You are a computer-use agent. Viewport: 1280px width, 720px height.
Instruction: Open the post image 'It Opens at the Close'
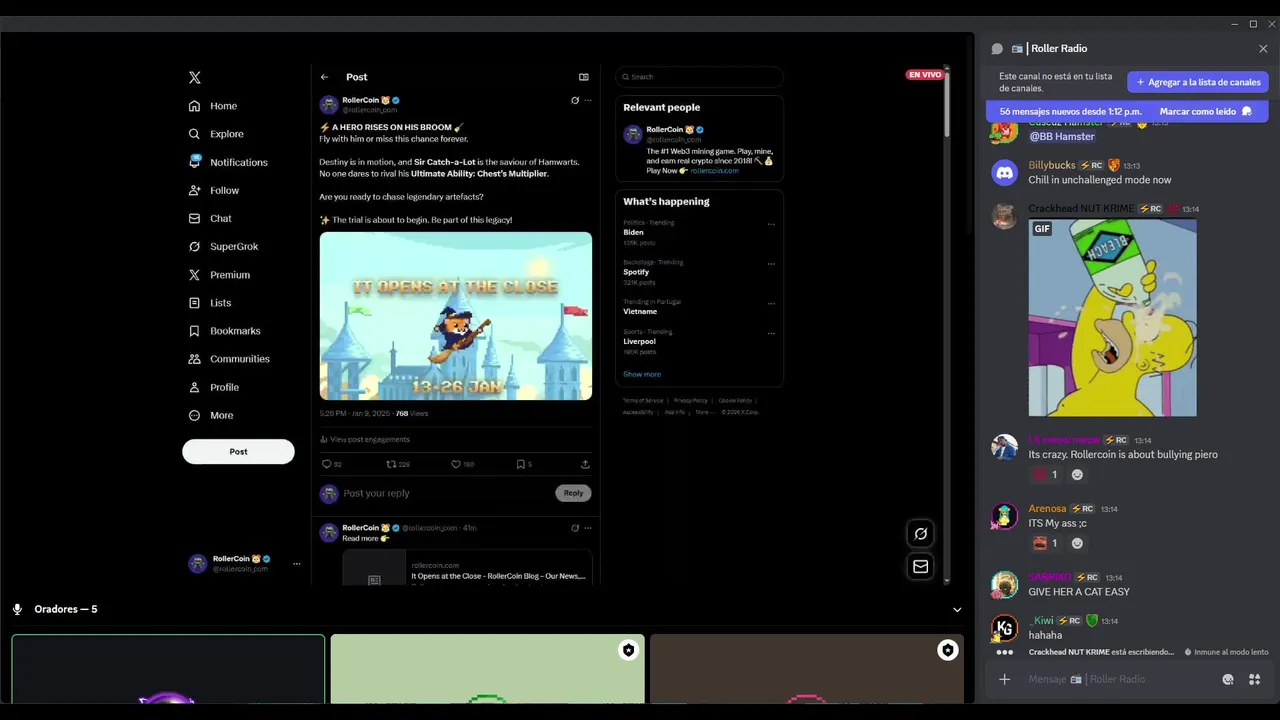click(456, 316)
